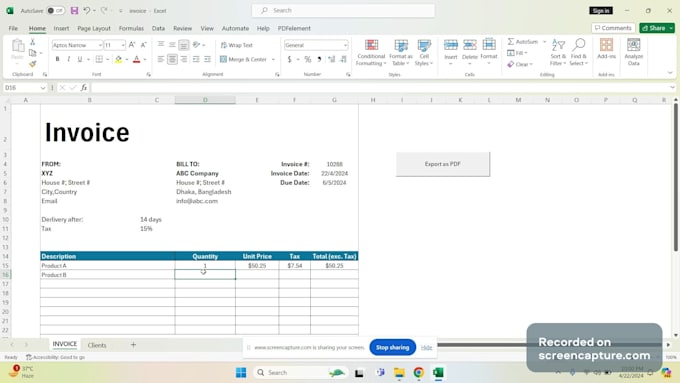This screenshot has height=383, width=680.
Task: Toggle Align Left
Action: click(x=161, y=59)
